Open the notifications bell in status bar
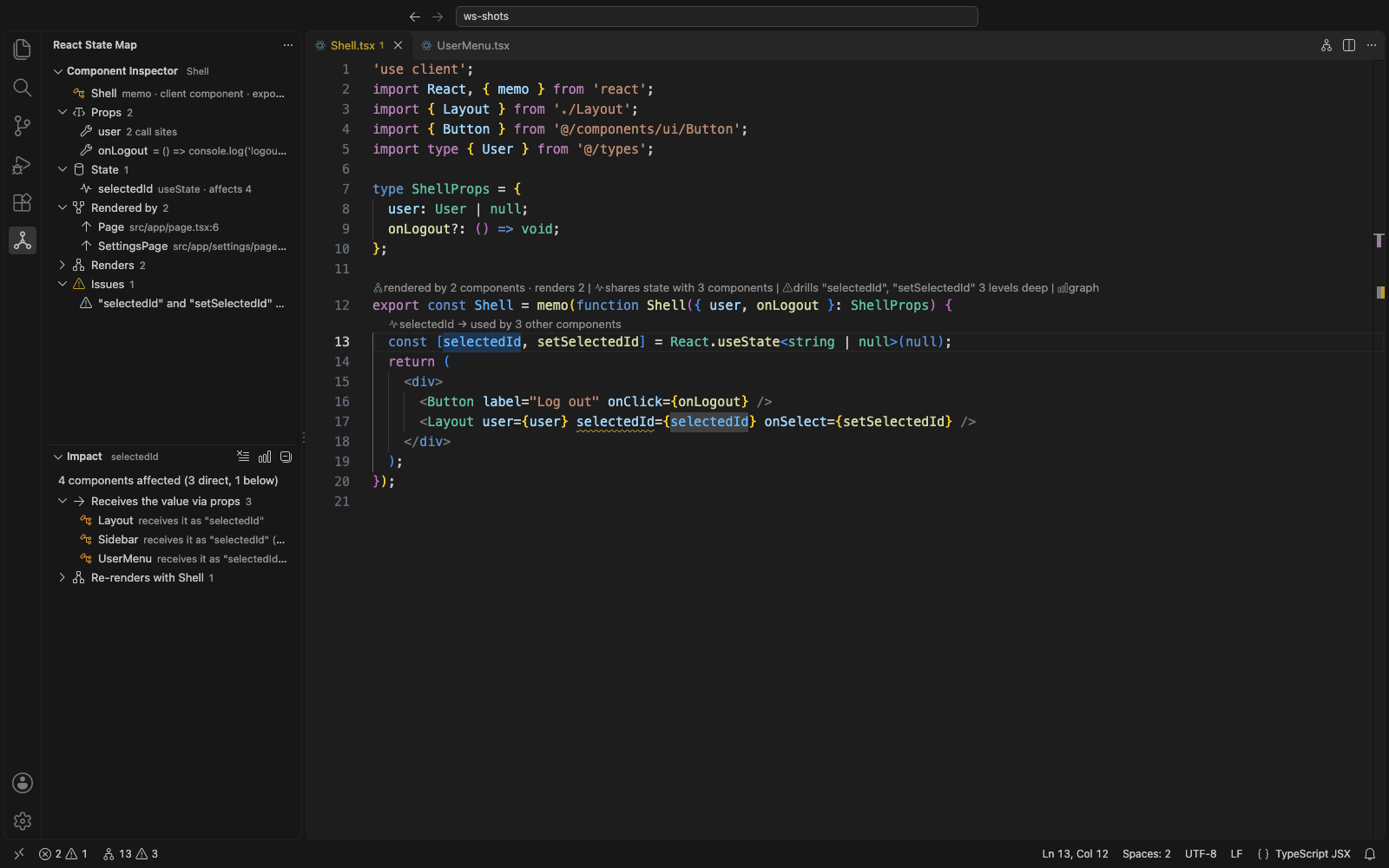 point(1370,854)
